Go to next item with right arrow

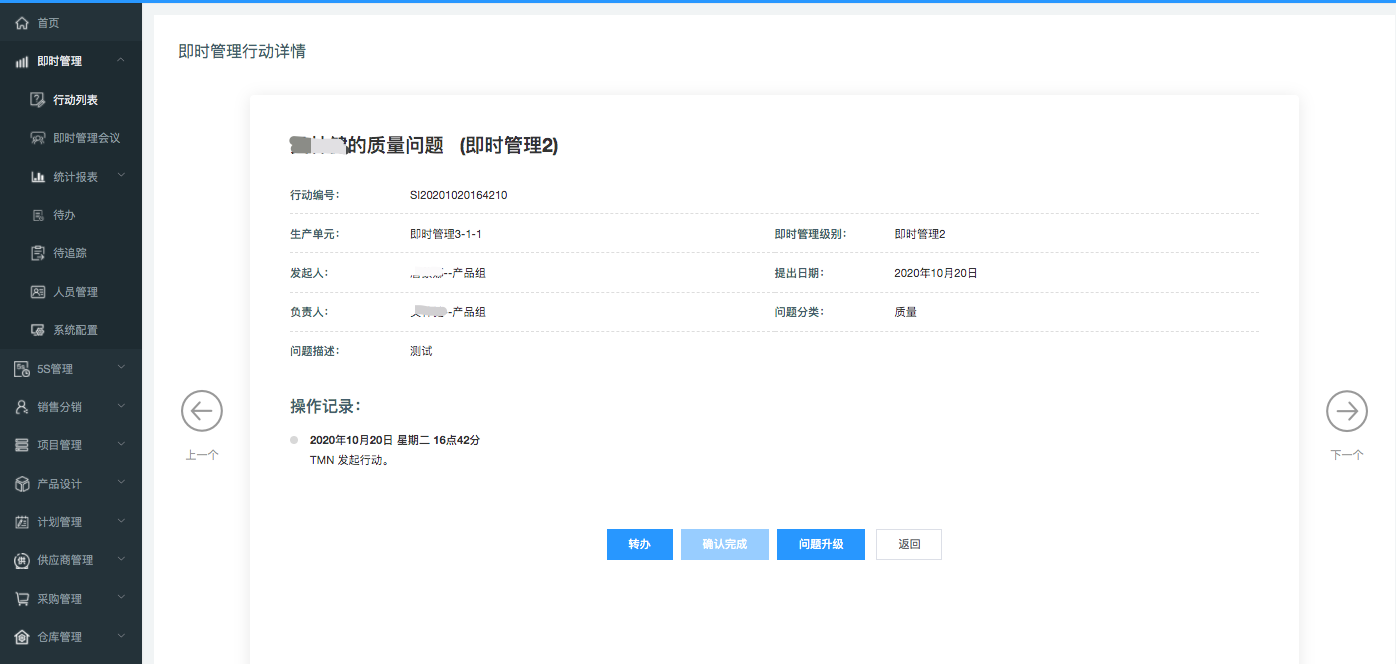(1346, 411)
